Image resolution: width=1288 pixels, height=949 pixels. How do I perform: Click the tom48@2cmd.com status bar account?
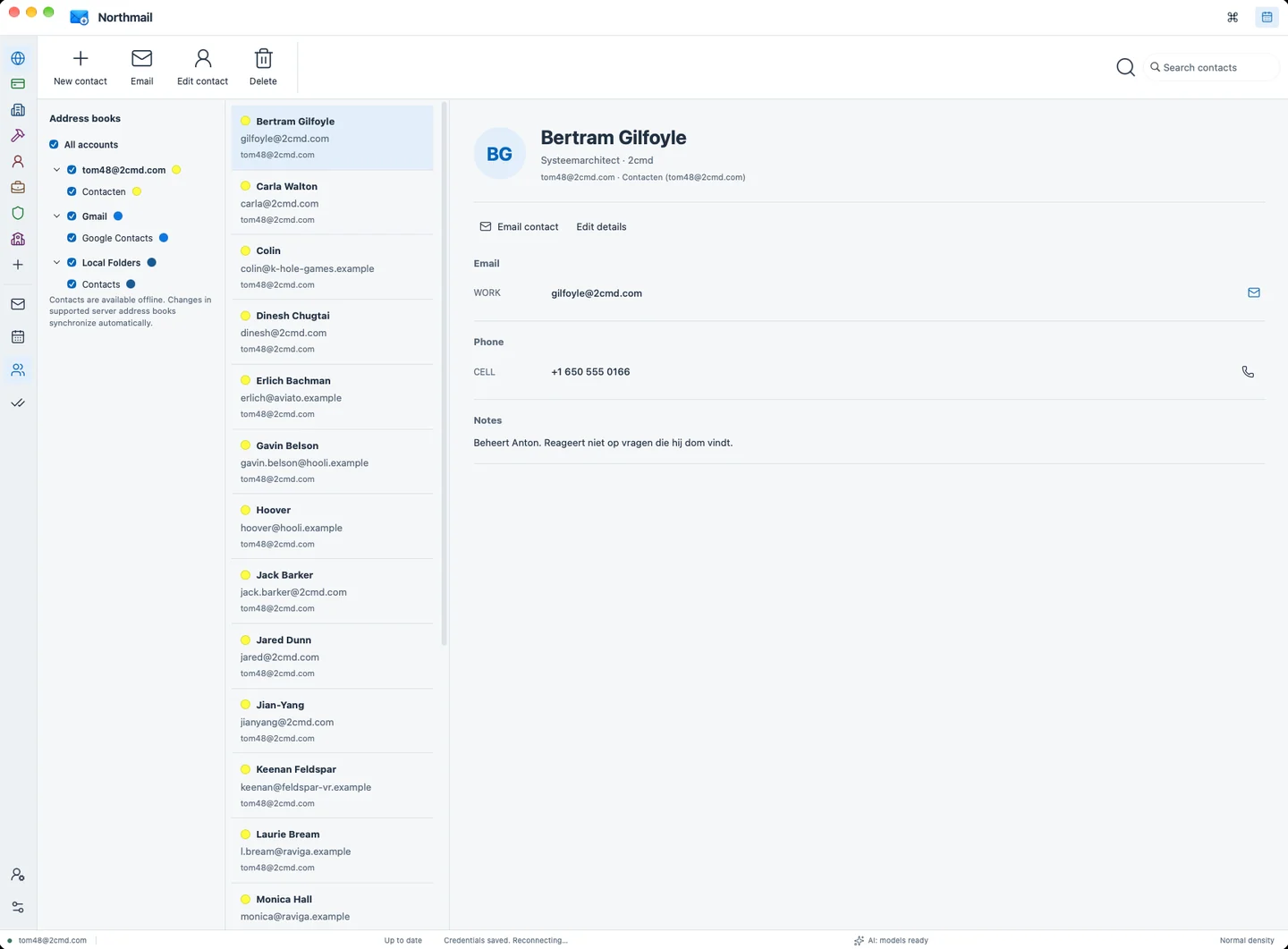click(x=47, y=940)
